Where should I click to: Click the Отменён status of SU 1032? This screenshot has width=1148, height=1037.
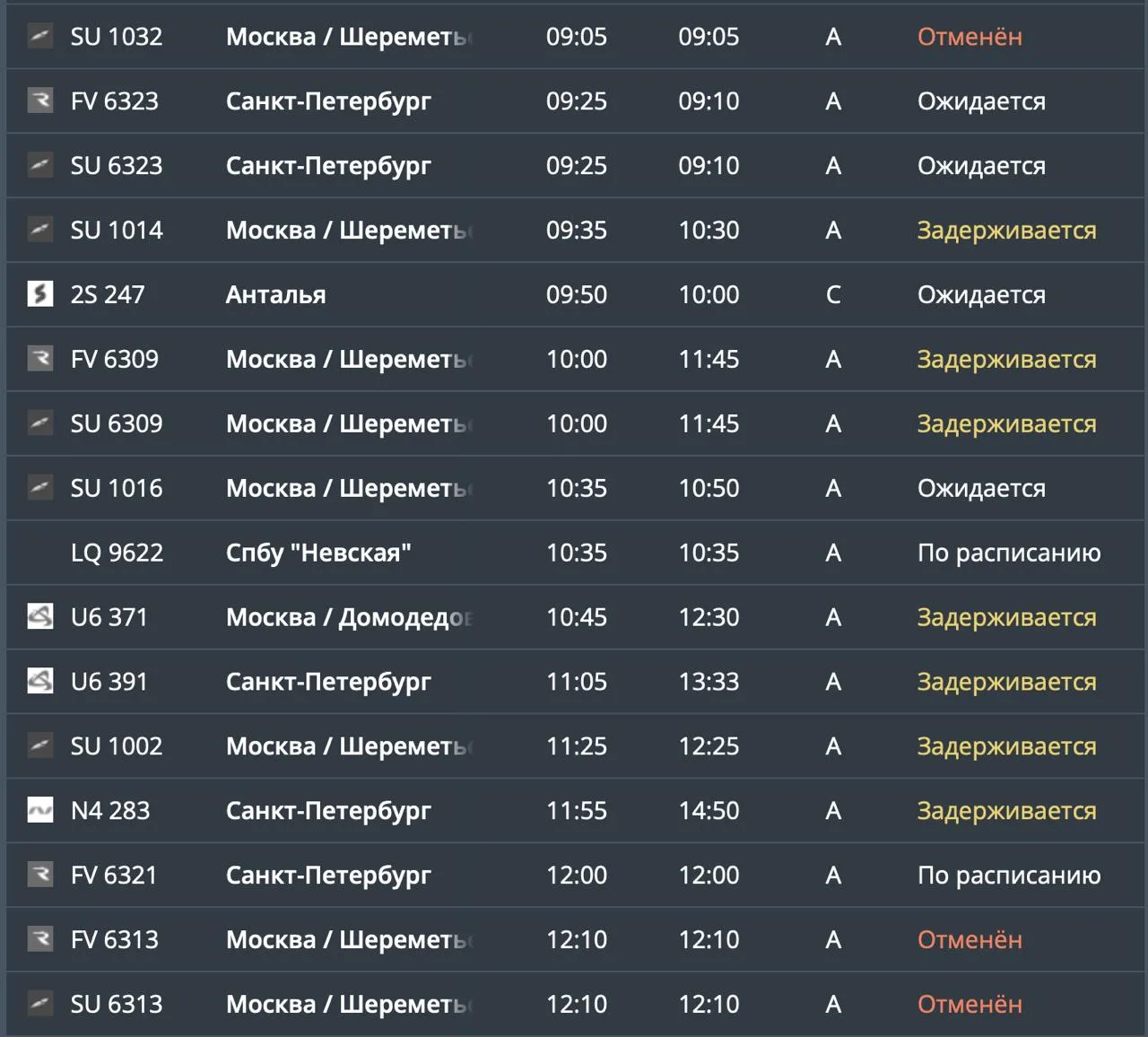click(970, 37)
